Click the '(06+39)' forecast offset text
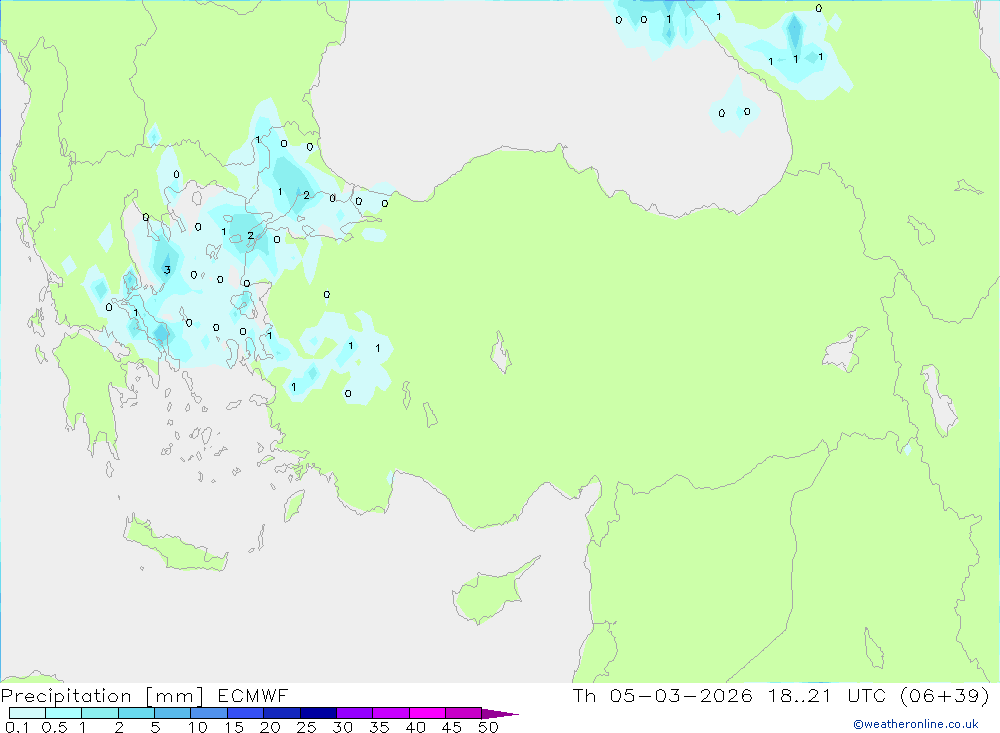Image resolution: width=1000 pixels, height=733 pixels. (x=945, y=696)
